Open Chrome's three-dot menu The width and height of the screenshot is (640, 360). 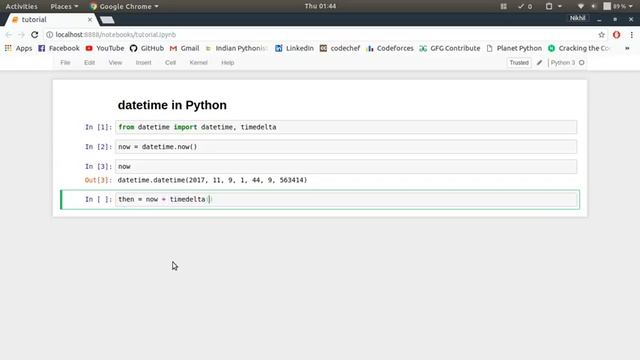pyautogui.click(x=631, y=35)
